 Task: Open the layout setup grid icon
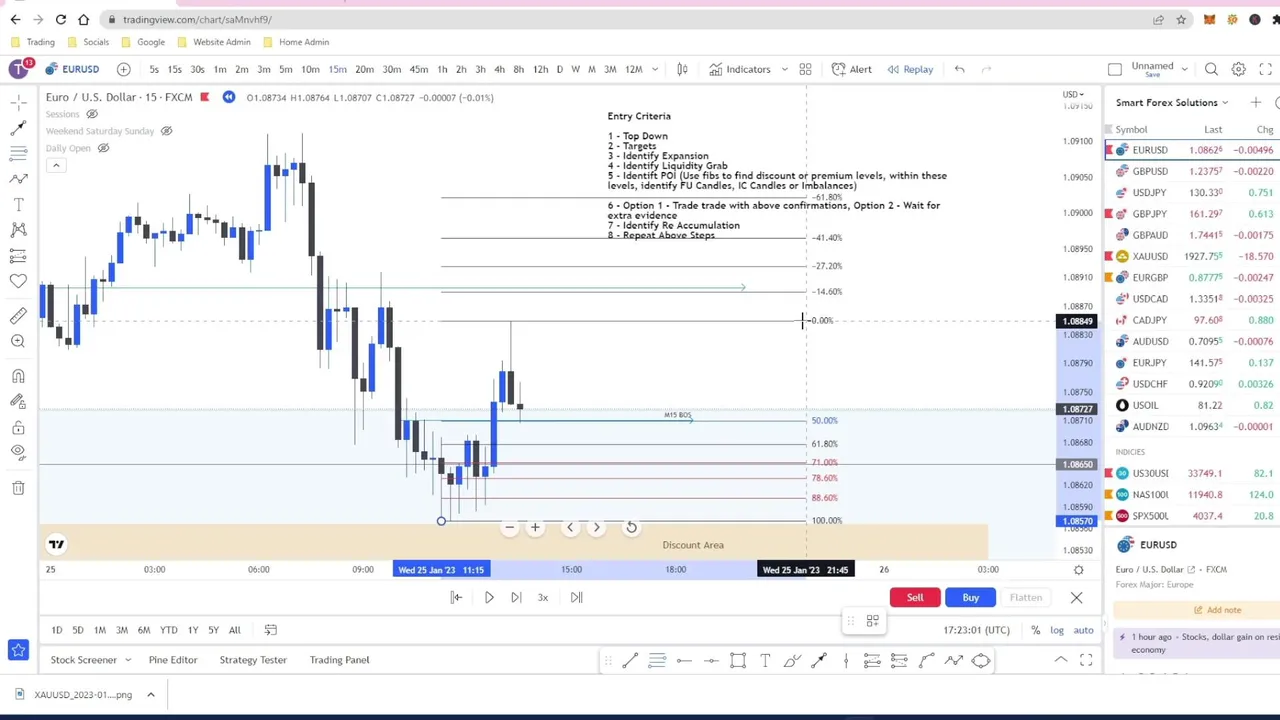point(805,69)
